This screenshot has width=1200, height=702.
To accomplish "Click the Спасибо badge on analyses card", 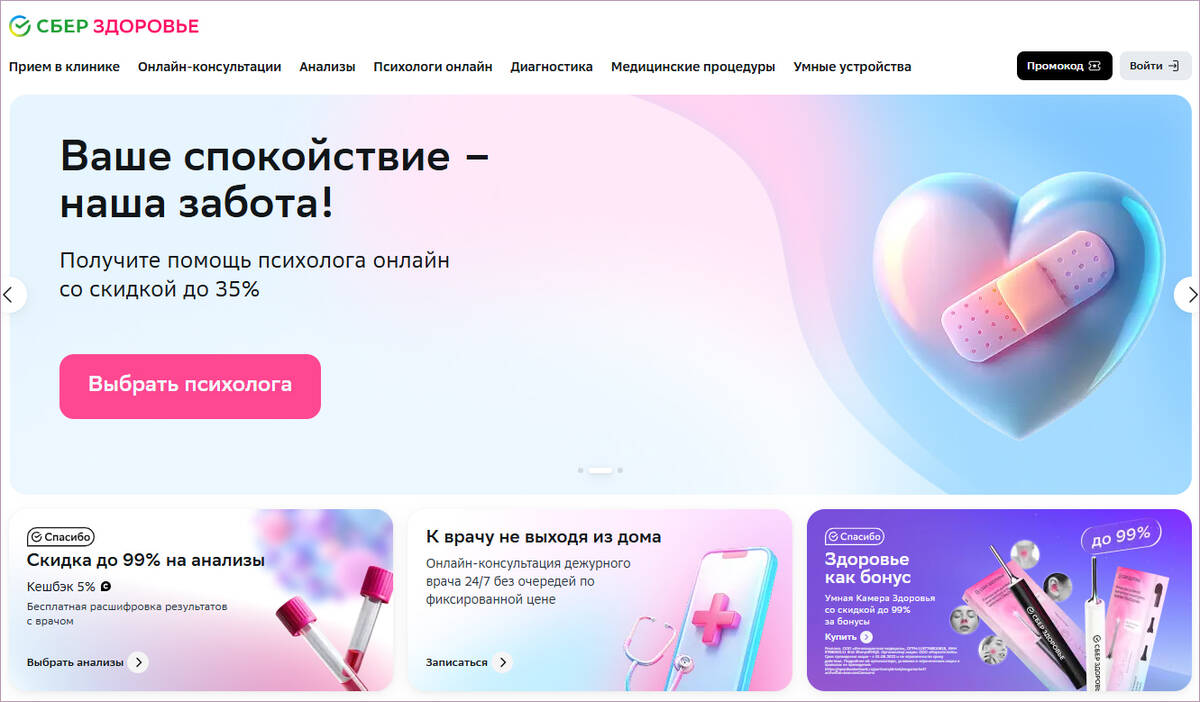I will point(61,537).
